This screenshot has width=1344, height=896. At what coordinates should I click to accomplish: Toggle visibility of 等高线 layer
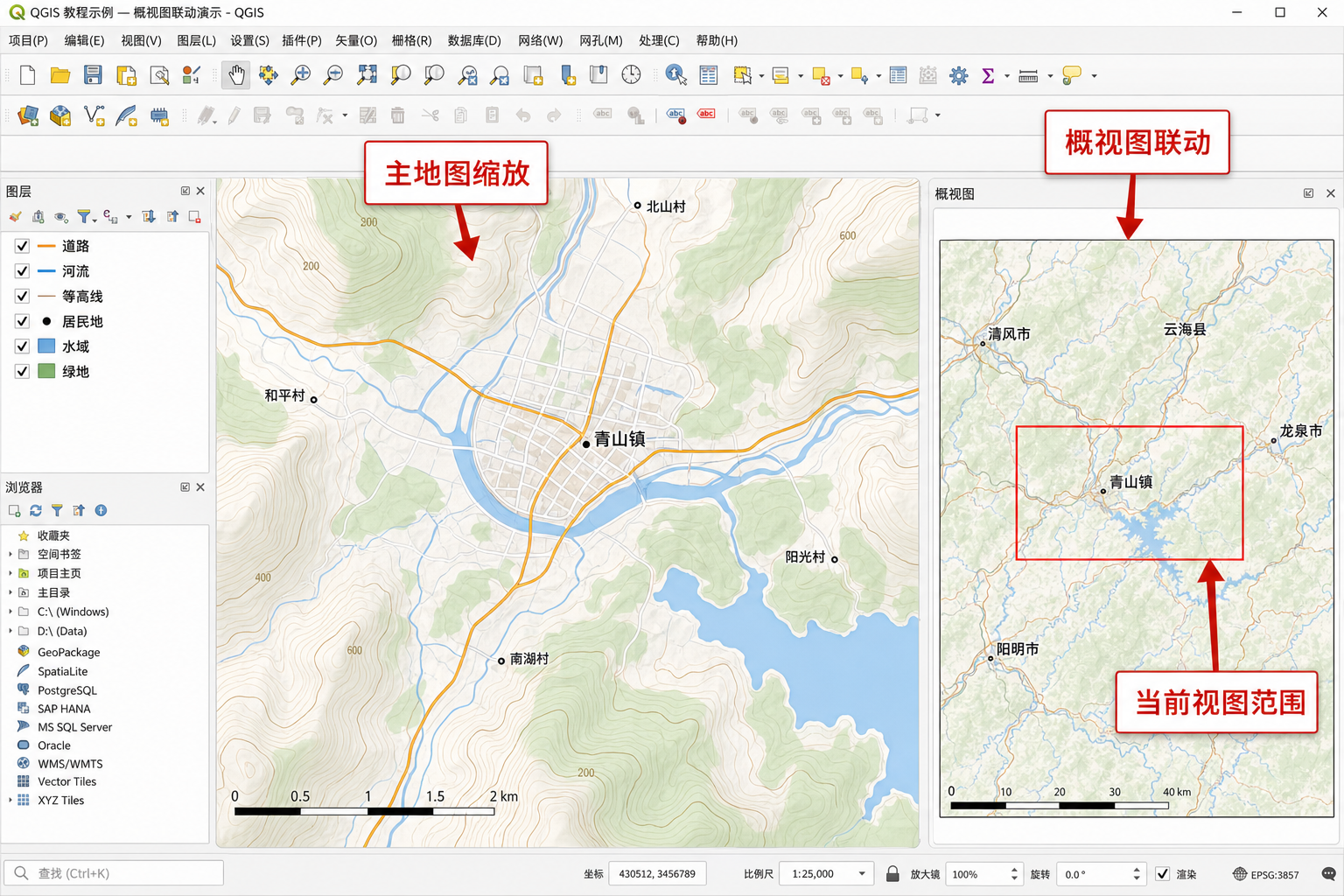coord(22,296)
